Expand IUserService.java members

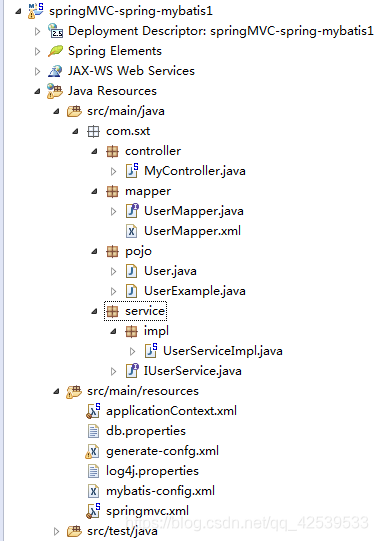click(x=113, y=372)
